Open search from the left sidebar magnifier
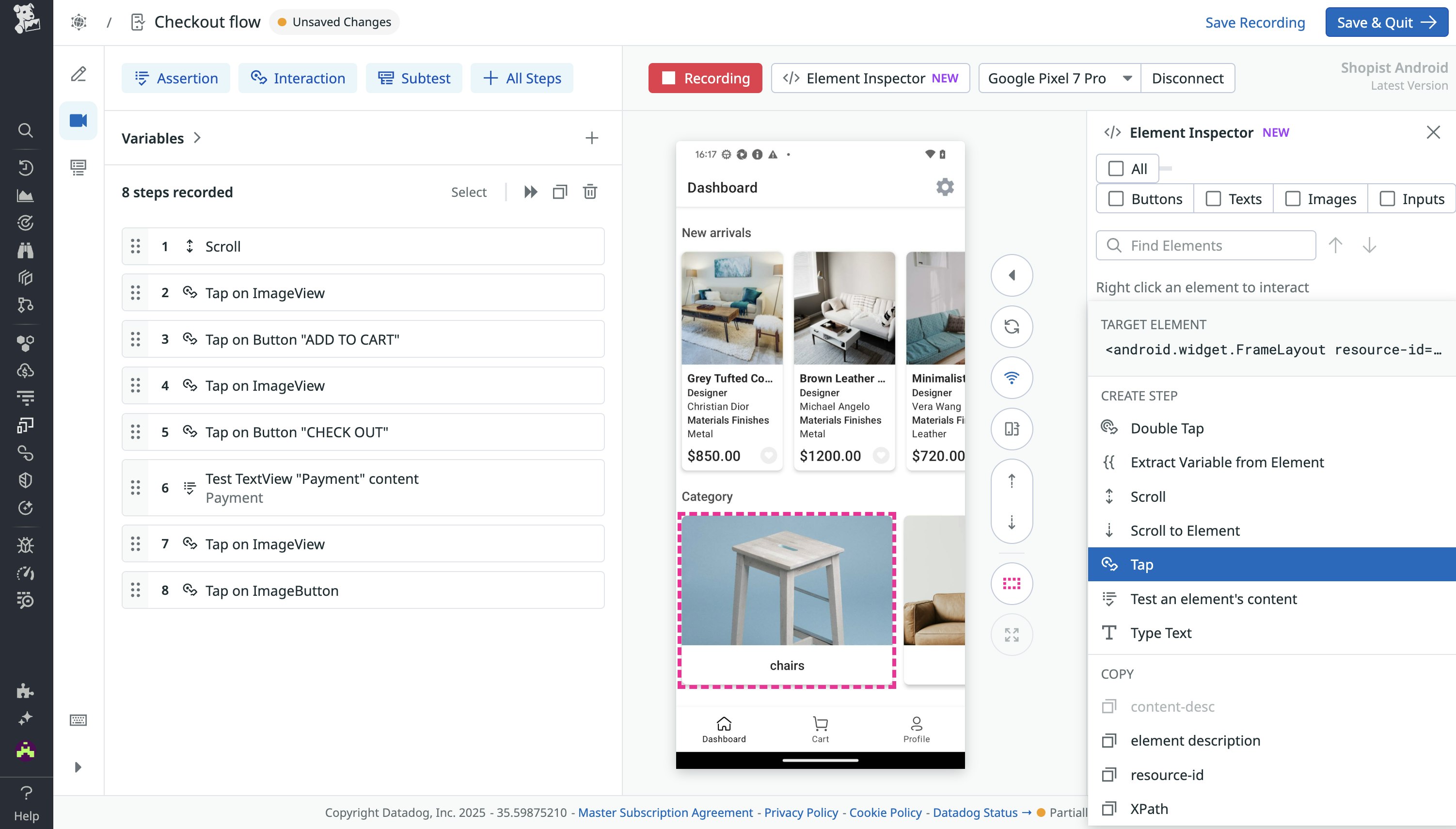This screenshot has width=1456, height=829. tap(25, 130)
